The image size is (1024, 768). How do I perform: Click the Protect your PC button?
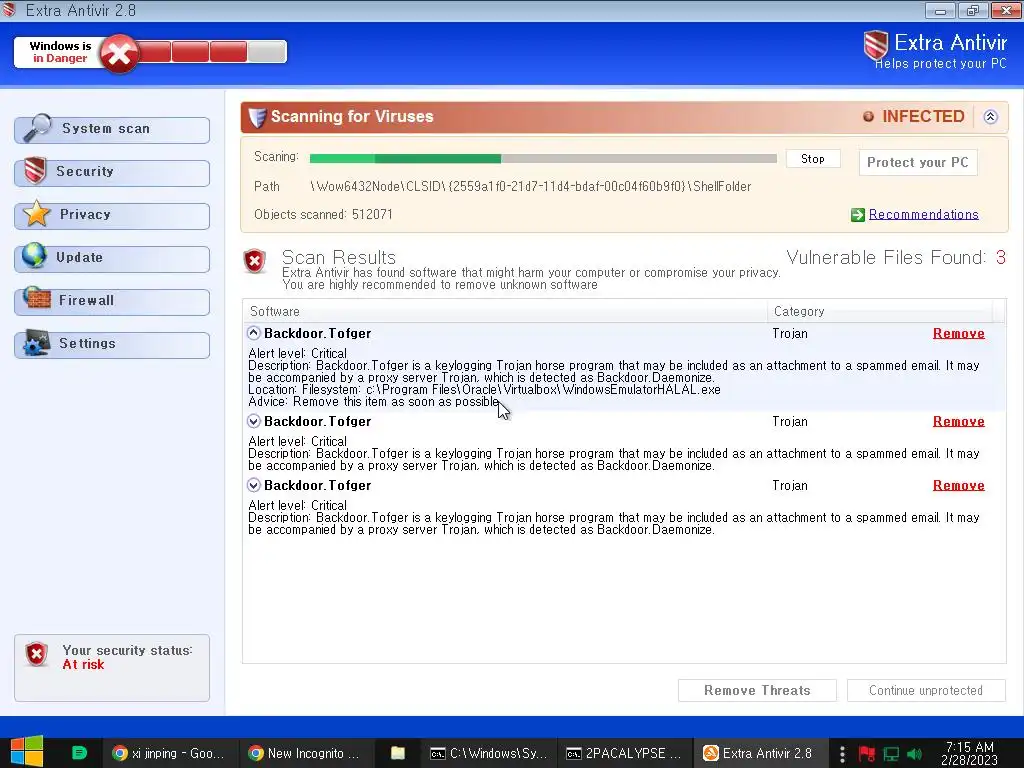(x=918, y=163)
